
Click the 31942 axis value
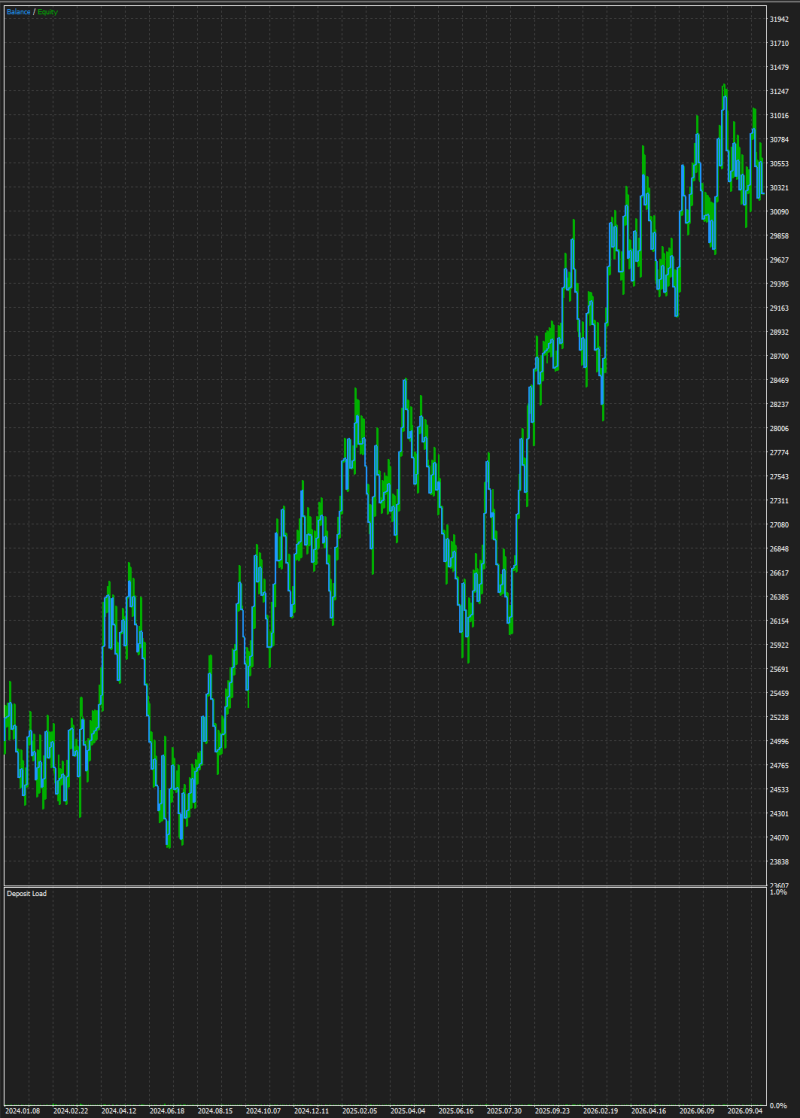(779, 19)
